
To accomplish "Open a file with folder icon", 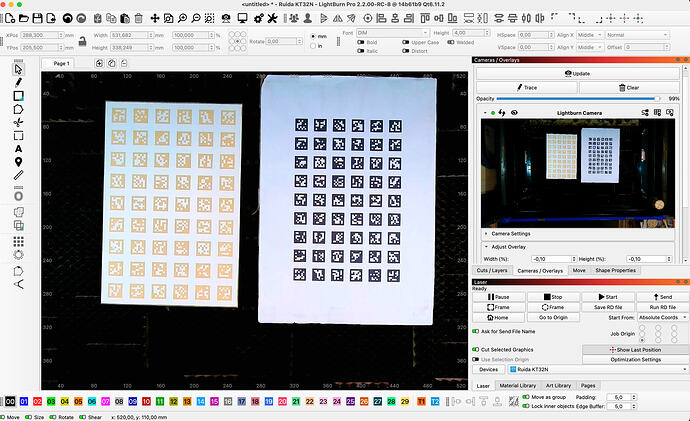I will pyautogui.click(x=24, y=18).
